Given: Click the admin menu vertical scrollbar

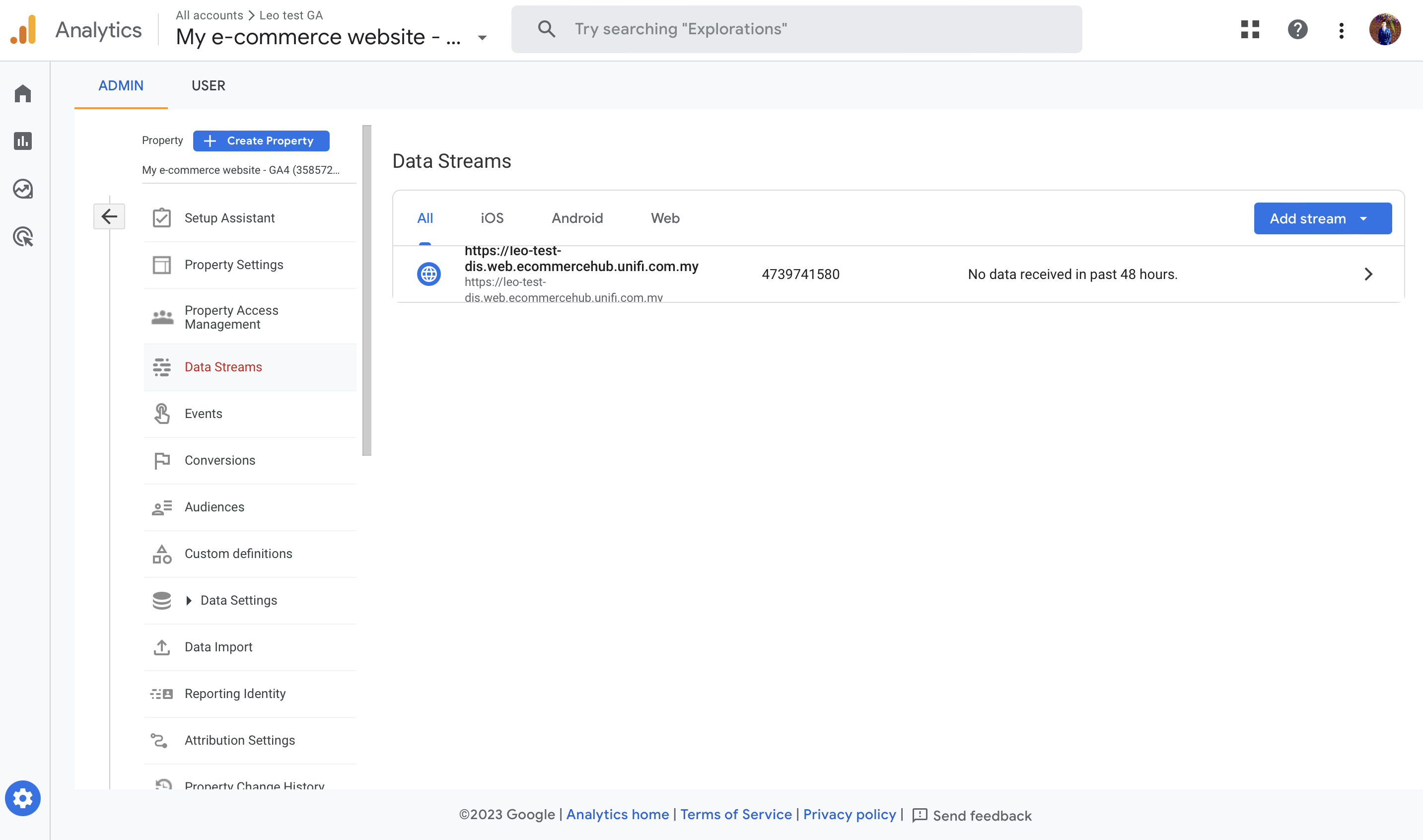Looking at the screenshot, I should [367, 290].
